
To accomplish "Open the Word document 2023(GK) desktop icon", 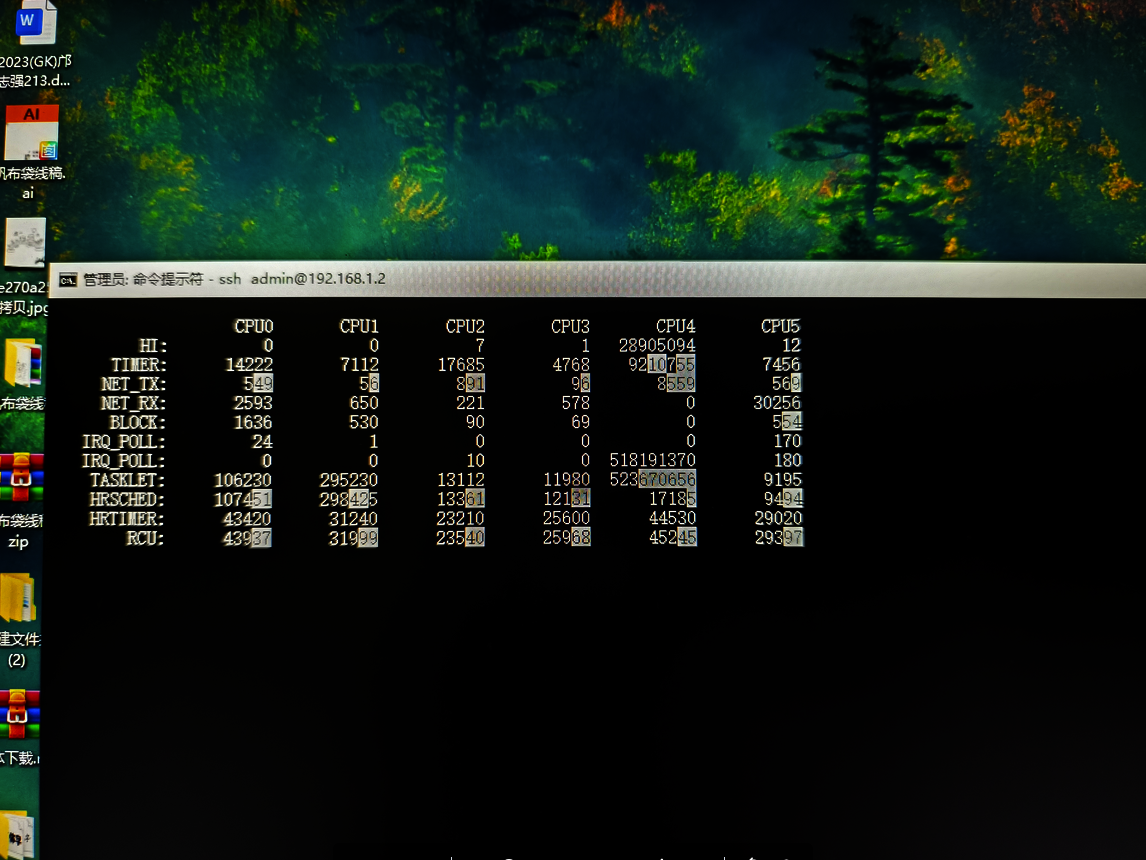I will click(x=34, y=23).
